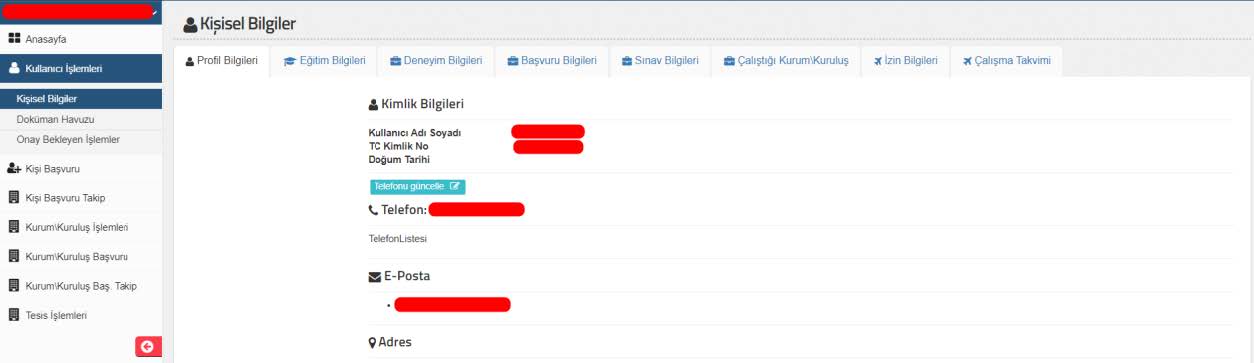
Task: Click the graduation cap icon on Eğitim Bilgileri
Action: pos(290,61)
